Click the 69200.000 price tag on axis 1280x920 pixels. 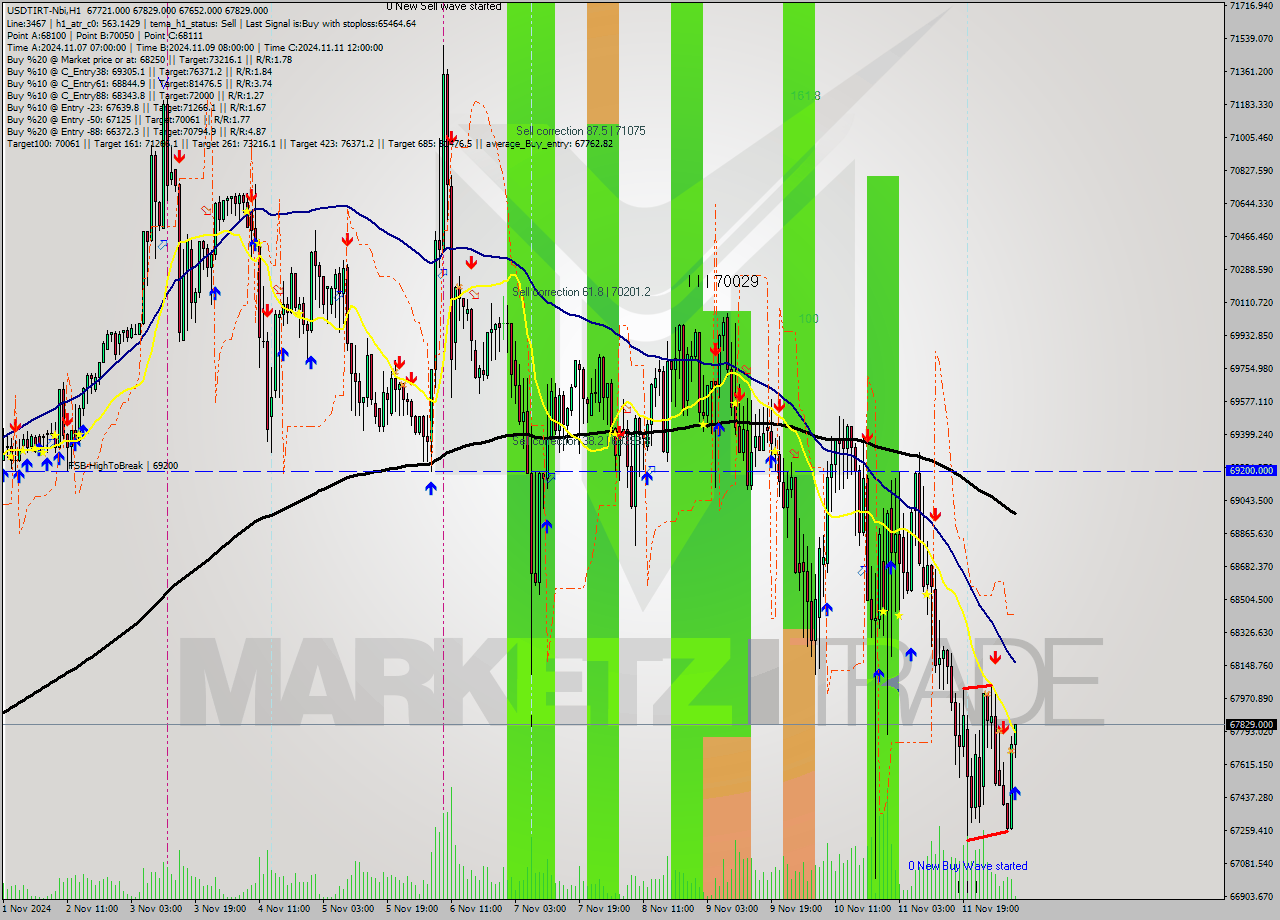pos(1251,470)
